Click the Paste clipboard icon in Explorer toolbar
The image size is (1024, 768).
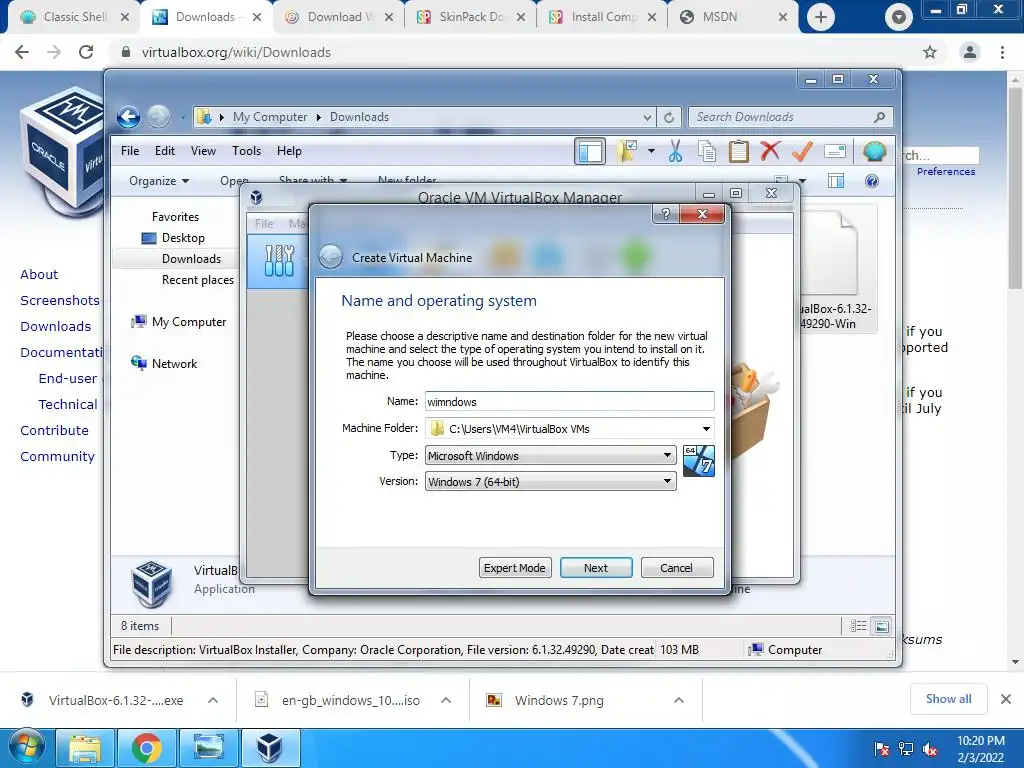click(x=739, y=152)
